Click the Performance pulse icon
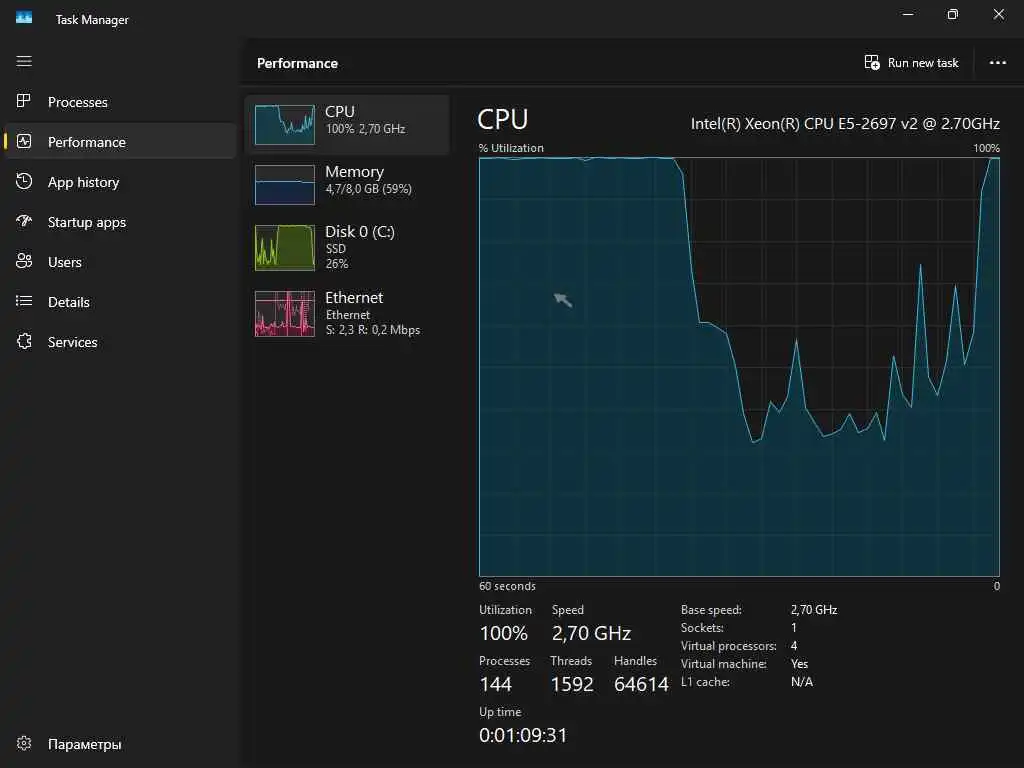1024x768 pixels. (x=25, y=142)
